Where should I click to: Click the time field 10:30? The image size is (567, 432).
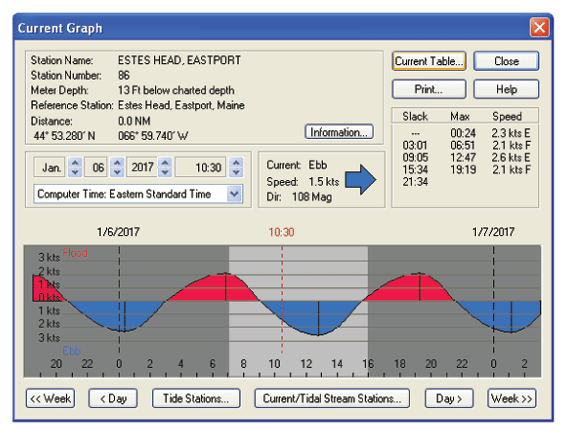(x=201, y=167)
